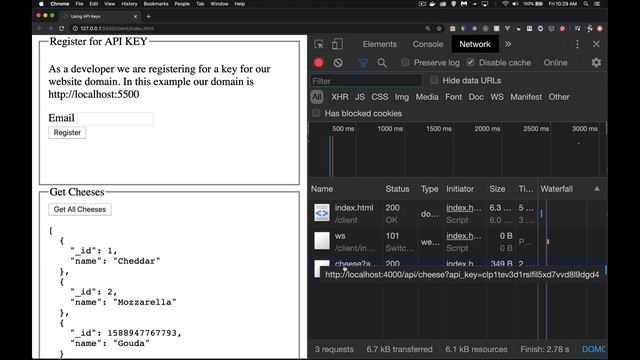Activate the DevTools inspect element picker
This screenshot has width=640, height=360.
click(319, 44)
